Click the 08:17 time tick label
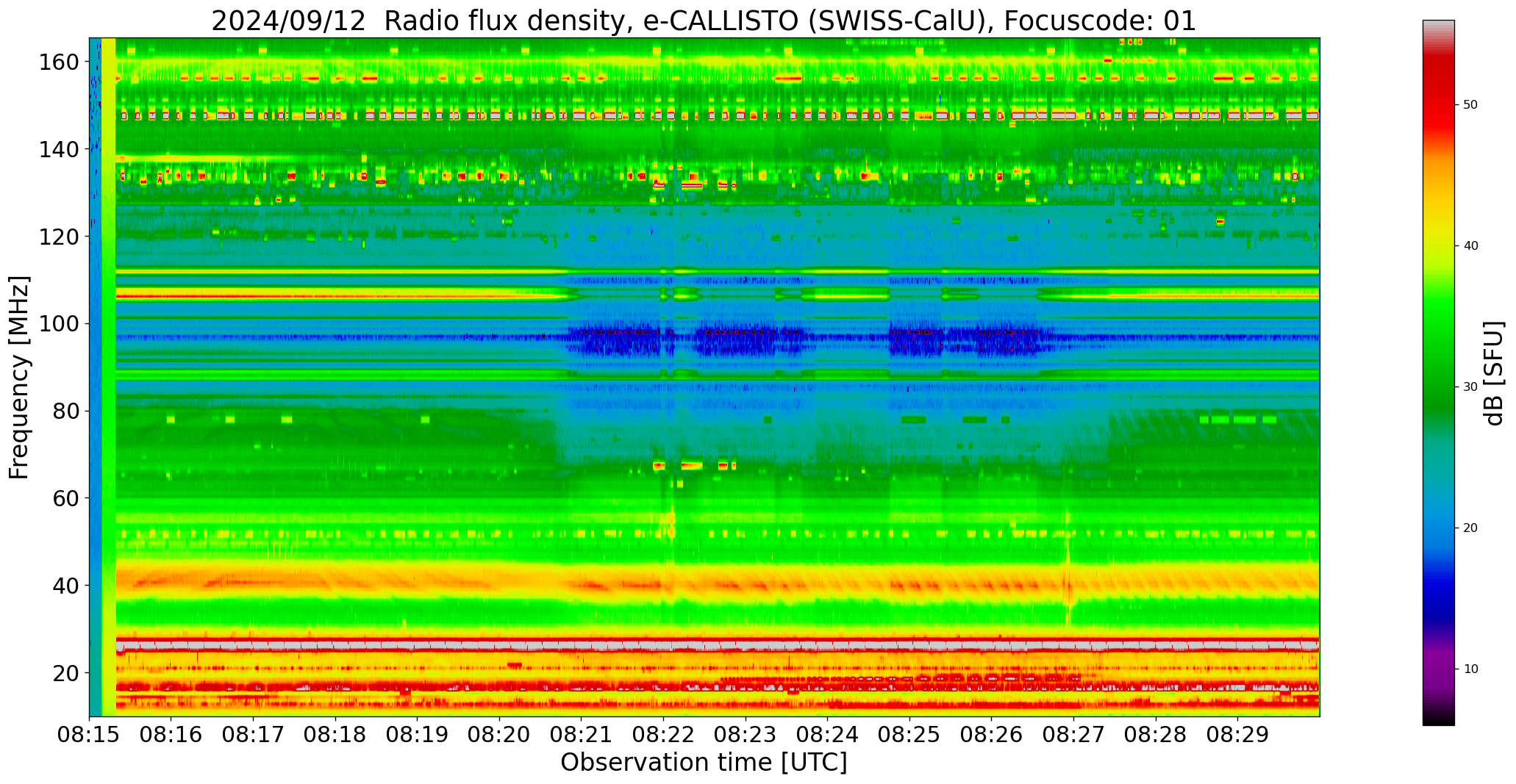Screen dimensions: 1516x784 [x=253, y=734]
